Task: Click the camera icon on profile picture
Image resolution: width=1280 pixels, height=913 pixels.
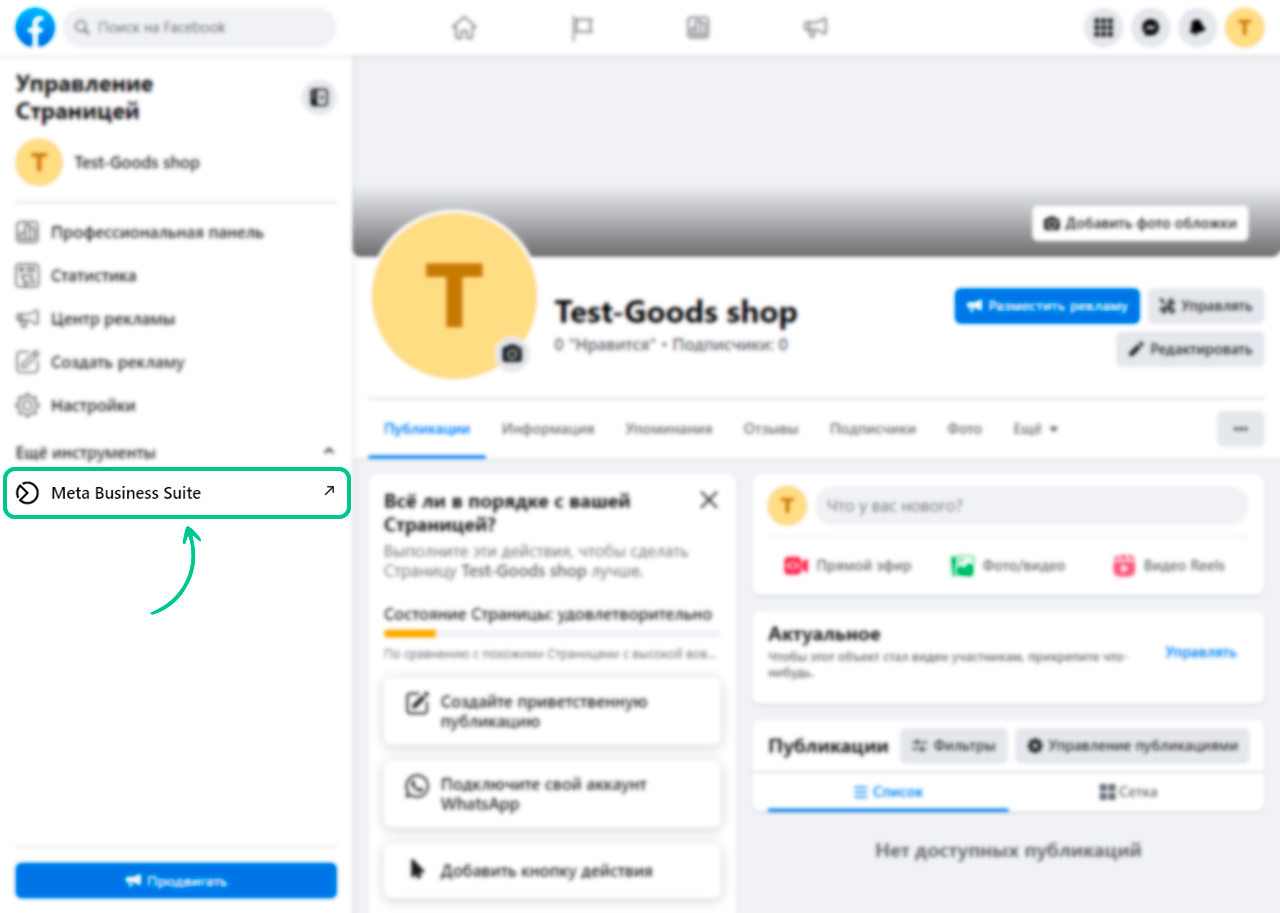Action: [512, 353]
